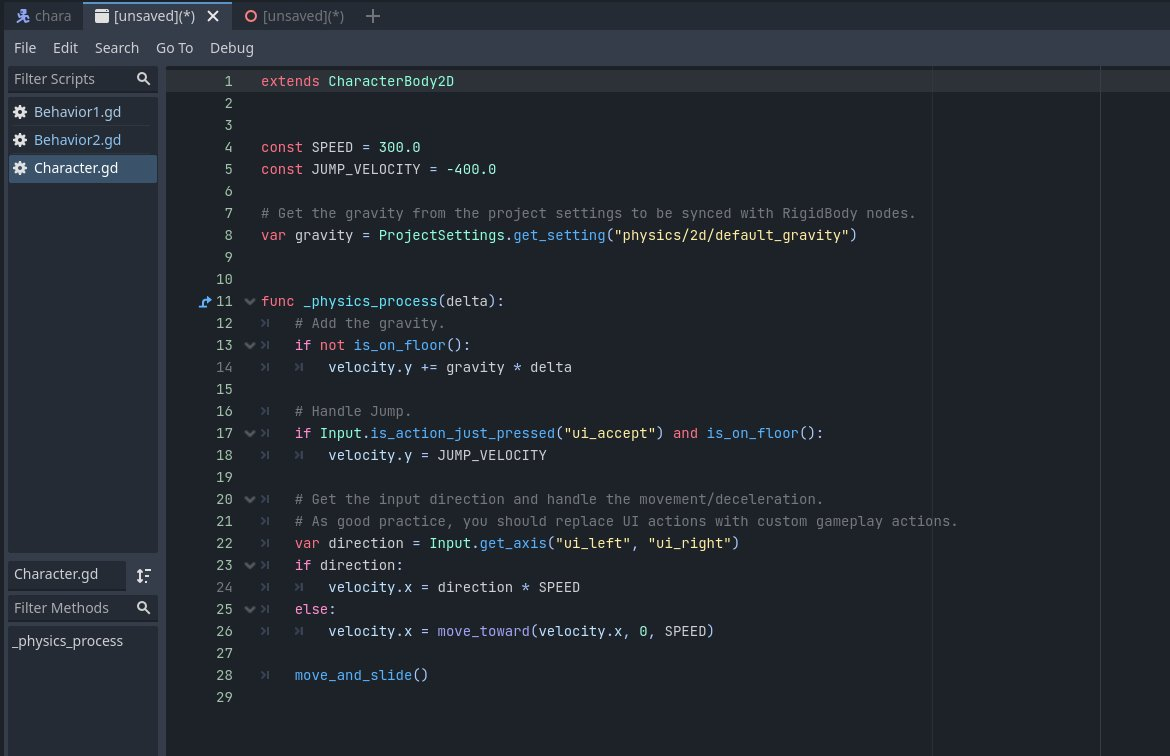
Task: Click get_setting method call on line 8
Action: [559, 236]
